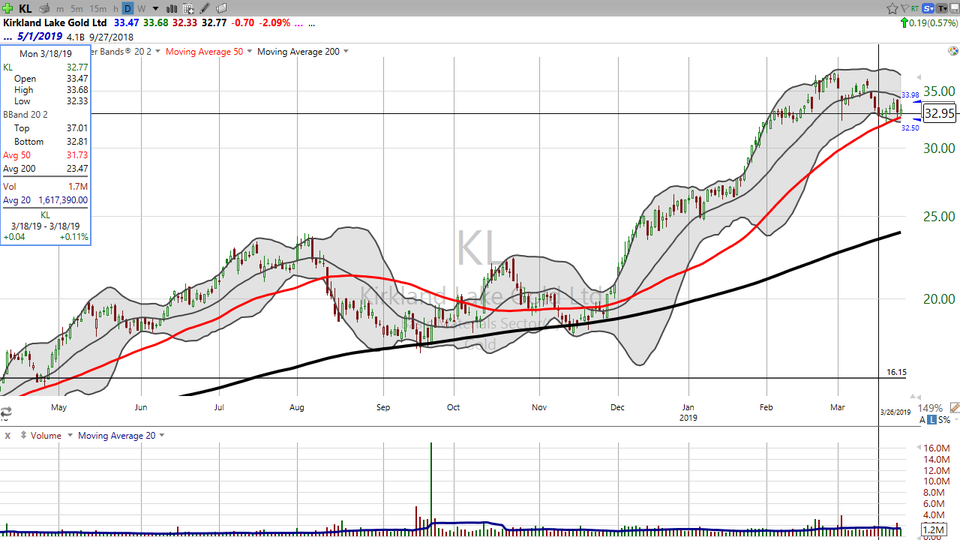This screenshot has height=540, width=960.
Task: Click the Kirkland Lake Gold Ltd title
Action: (55, 23)
